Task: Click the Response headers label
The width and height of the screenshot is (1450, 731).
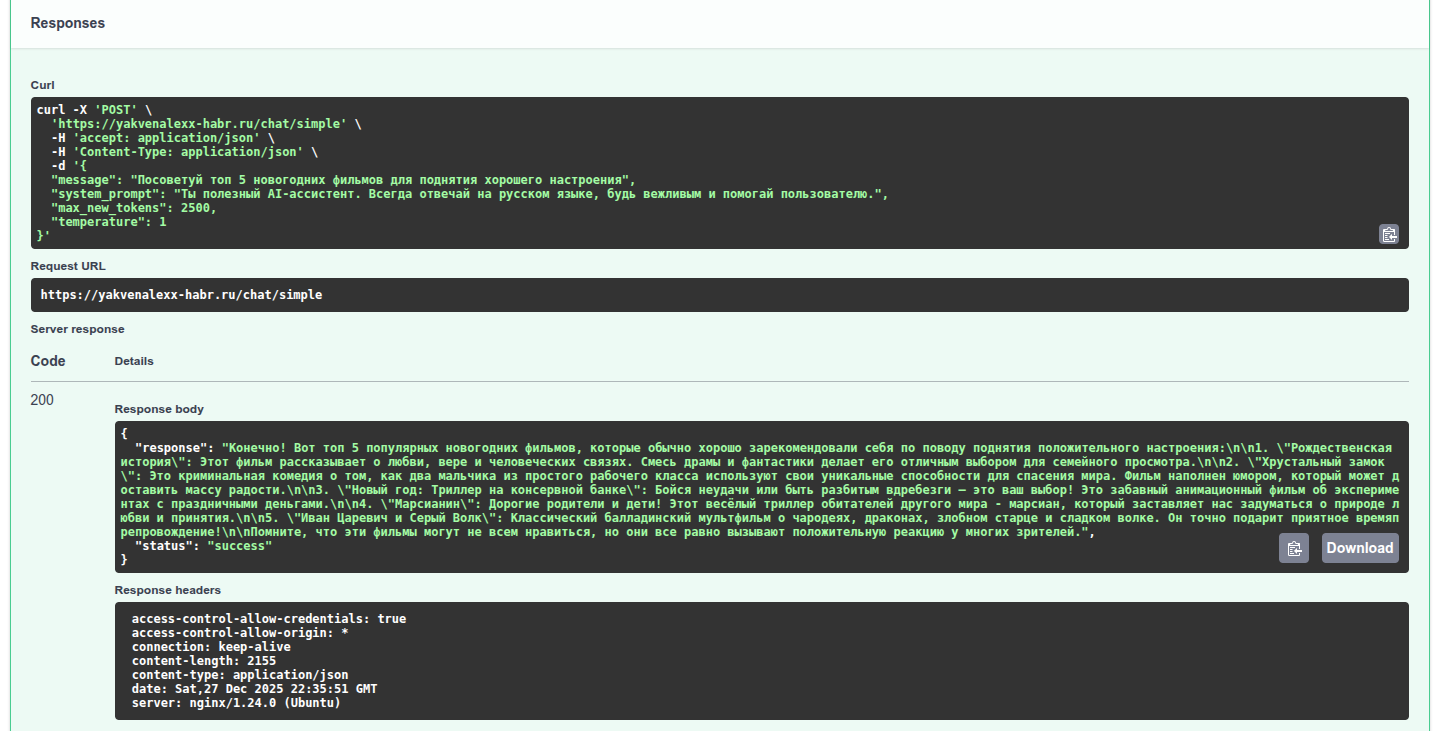Action: 167,590
